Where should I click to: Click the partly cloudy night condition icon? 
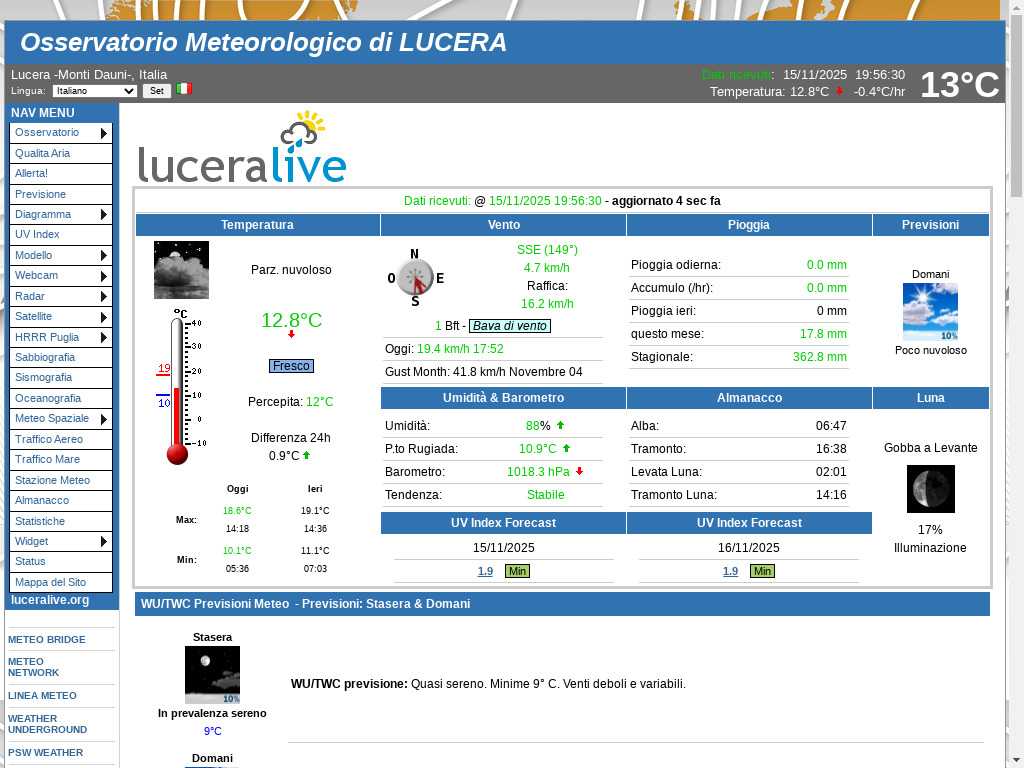tap(181, 270)
